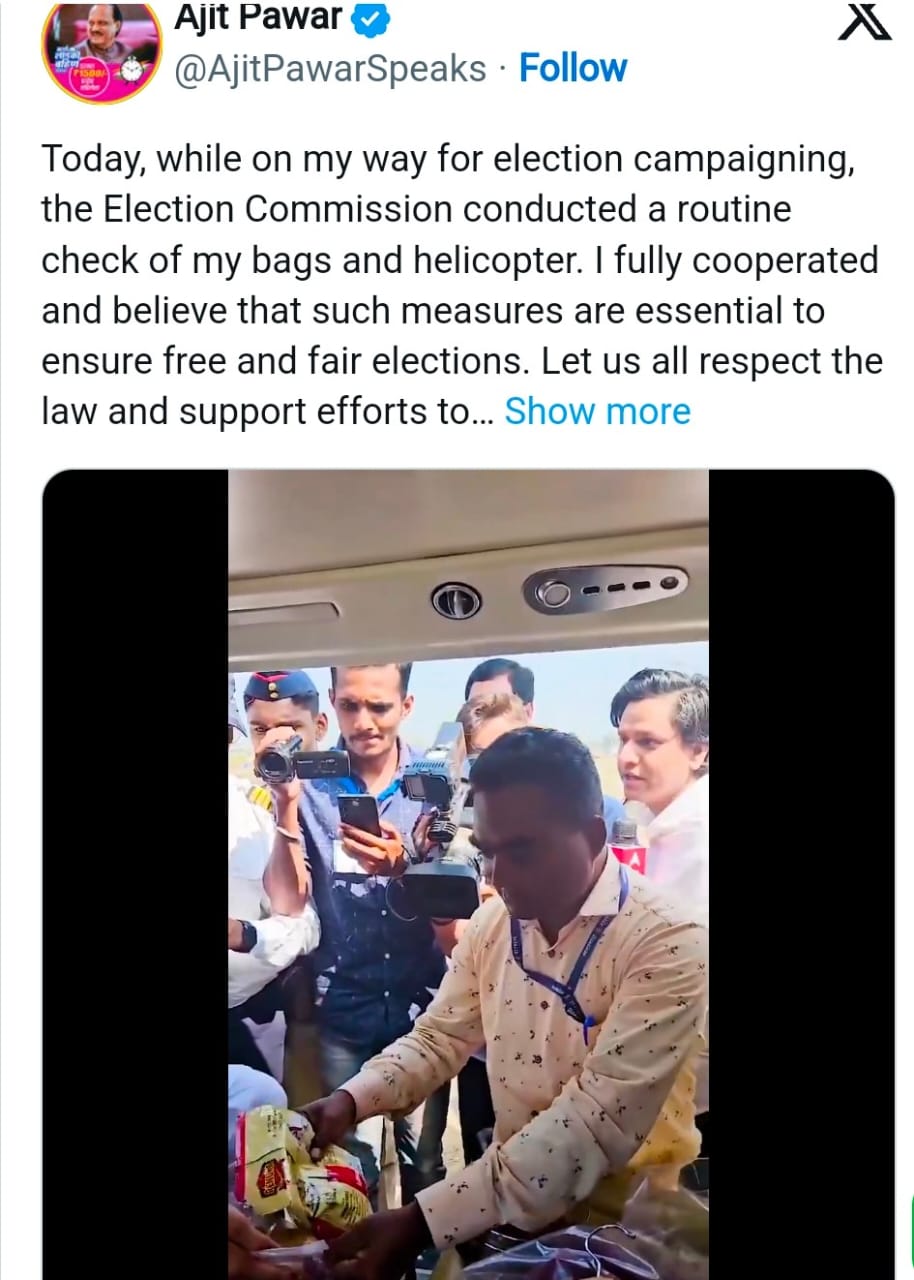This screenshot has width=914, height=1280.
Task: Play the embedded helicopter check video
Action: (x=468, y=875)
